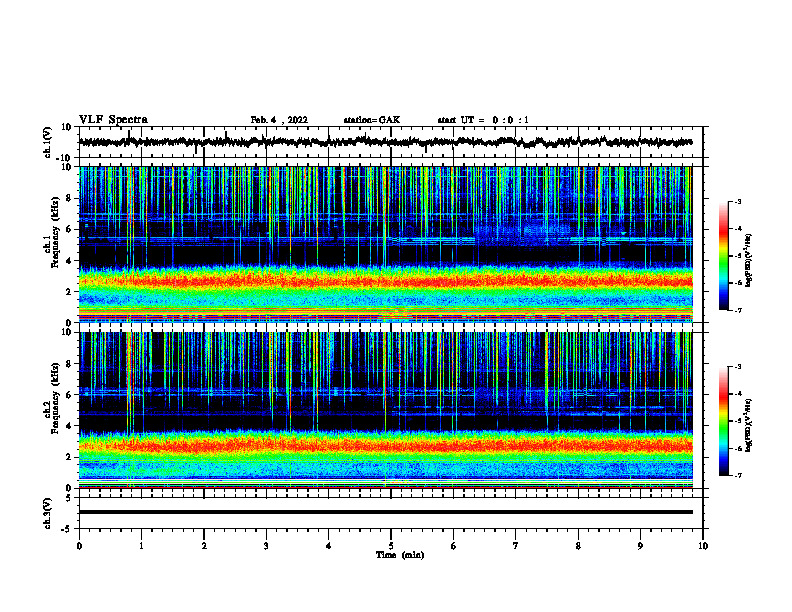This screenshot has width=792, height=612.
Task: Click the ch.1 spectrogram panel
Action: (x=385, y=244)
